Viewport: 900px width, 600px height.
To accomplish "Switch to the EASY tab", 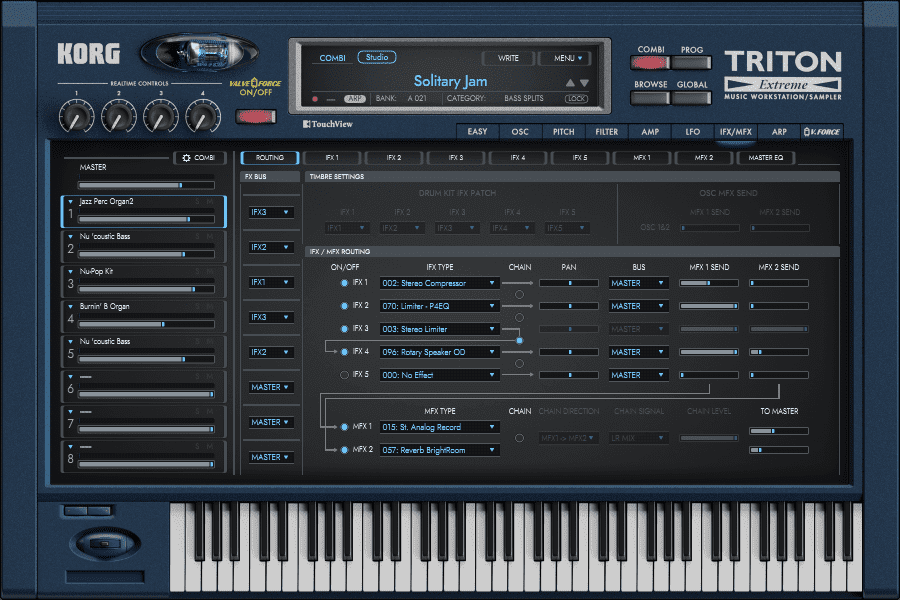I will click(477, 132).
